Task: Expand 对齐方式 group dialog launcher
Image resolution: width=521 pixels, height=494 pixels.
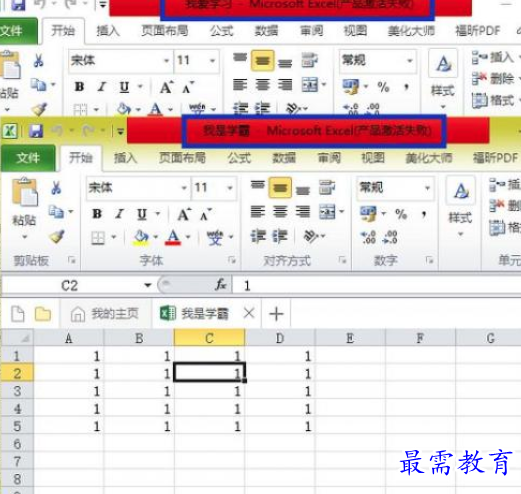Action: [x=342, y=260]
